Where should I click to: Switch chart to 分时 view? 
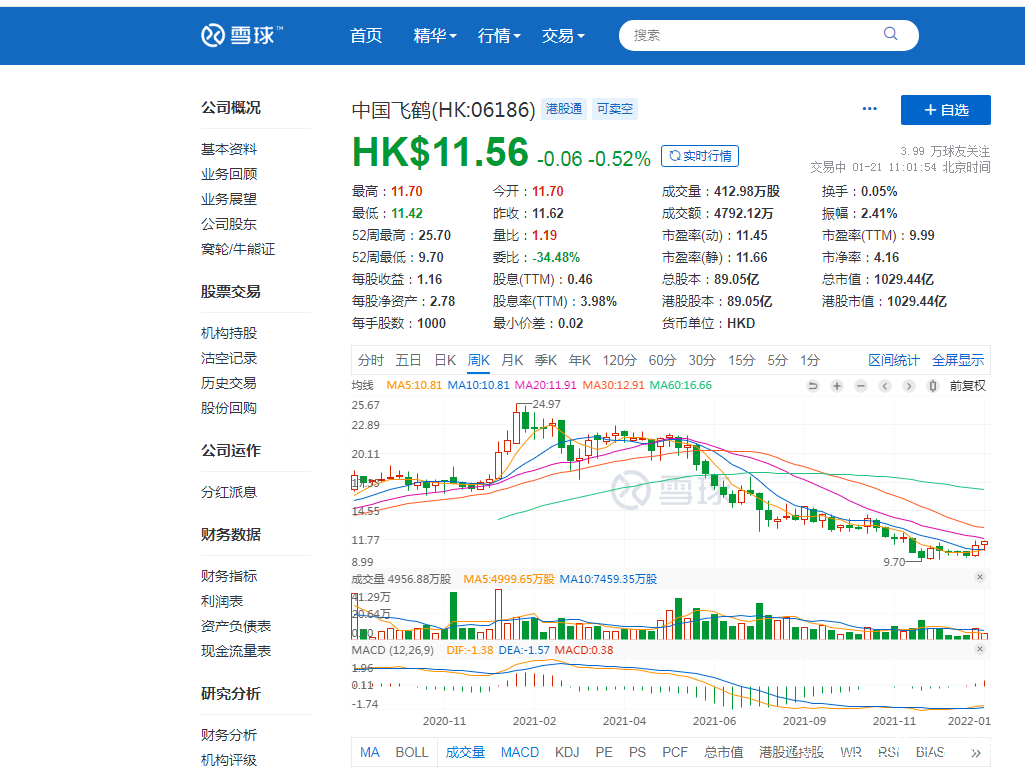(x=371, y=360)
